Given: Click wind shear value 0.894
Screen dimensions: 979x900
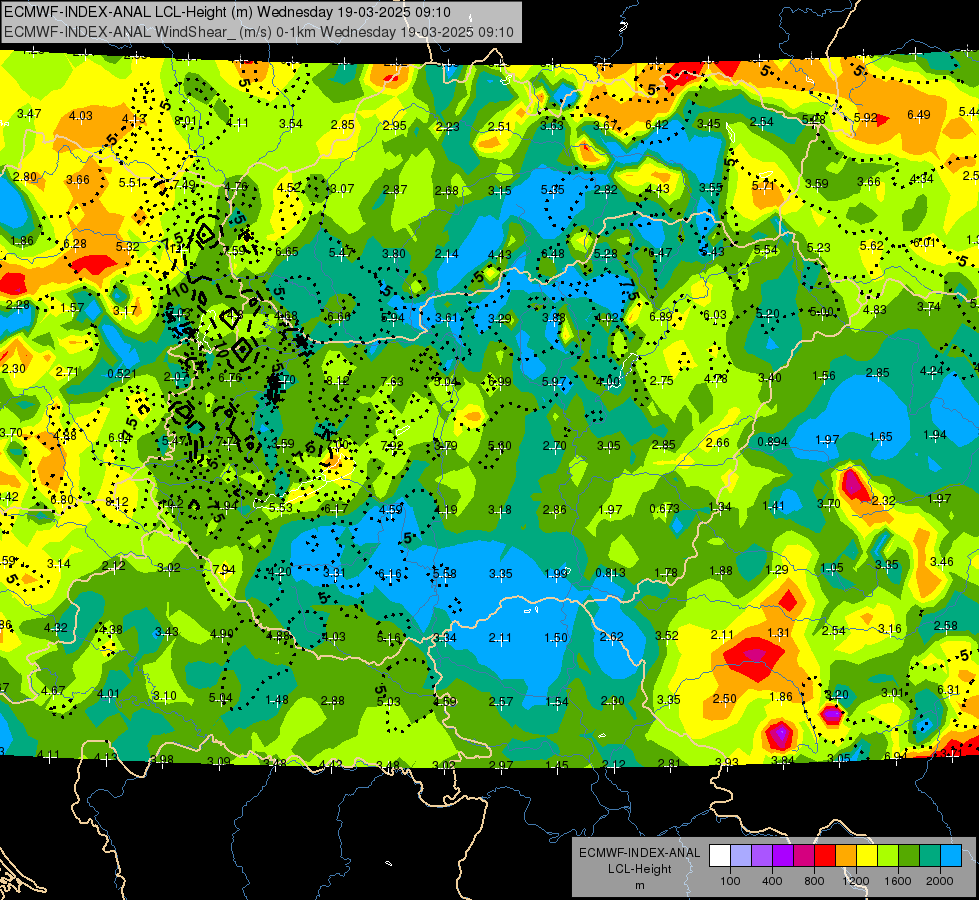Looking at the screenshot, I should [x=772, y=442].
